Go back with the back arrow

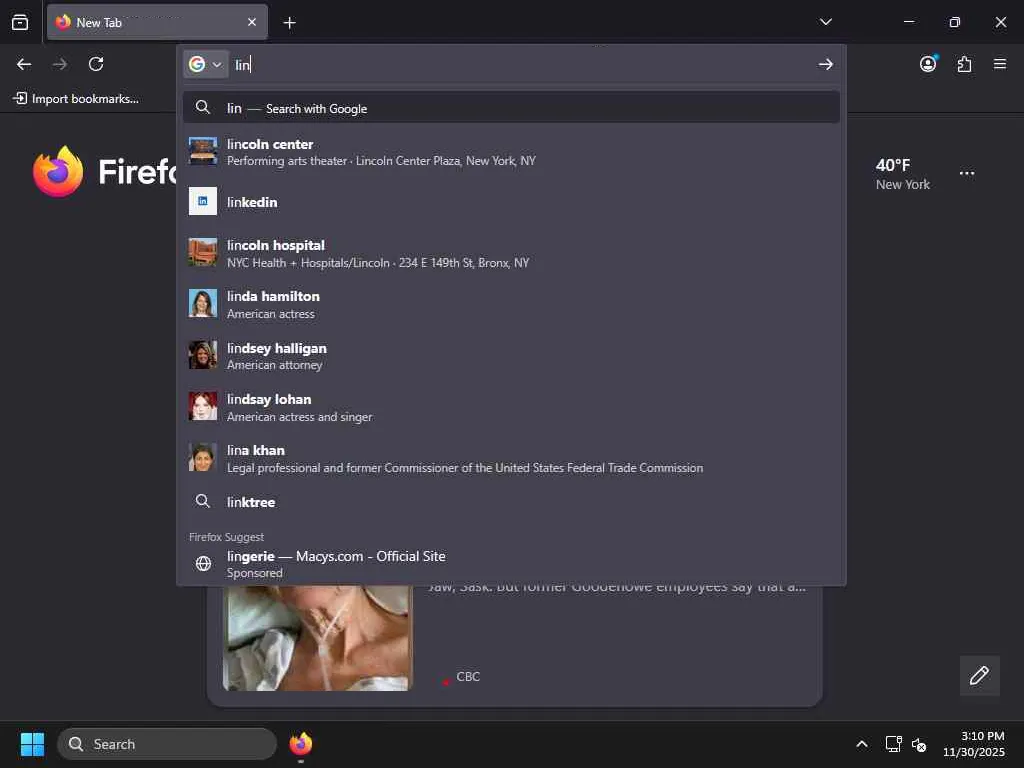click(24, 64)
